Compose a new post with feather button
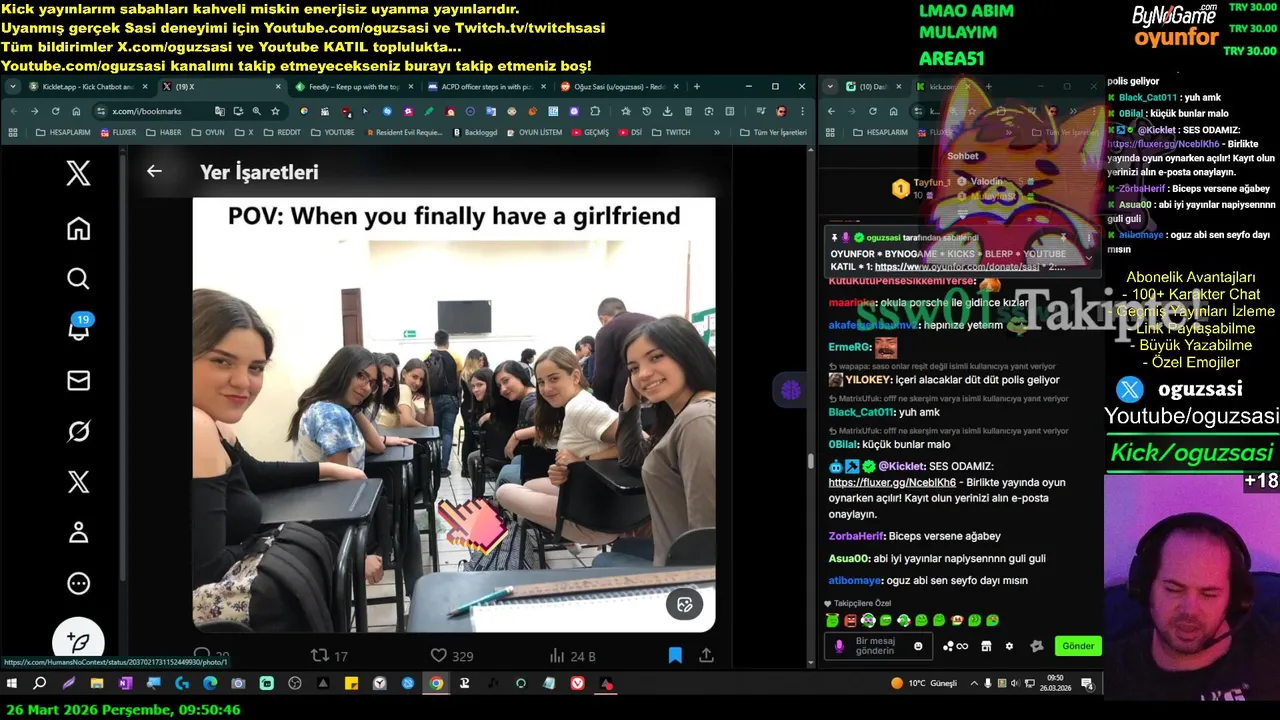 pos(78,641)
